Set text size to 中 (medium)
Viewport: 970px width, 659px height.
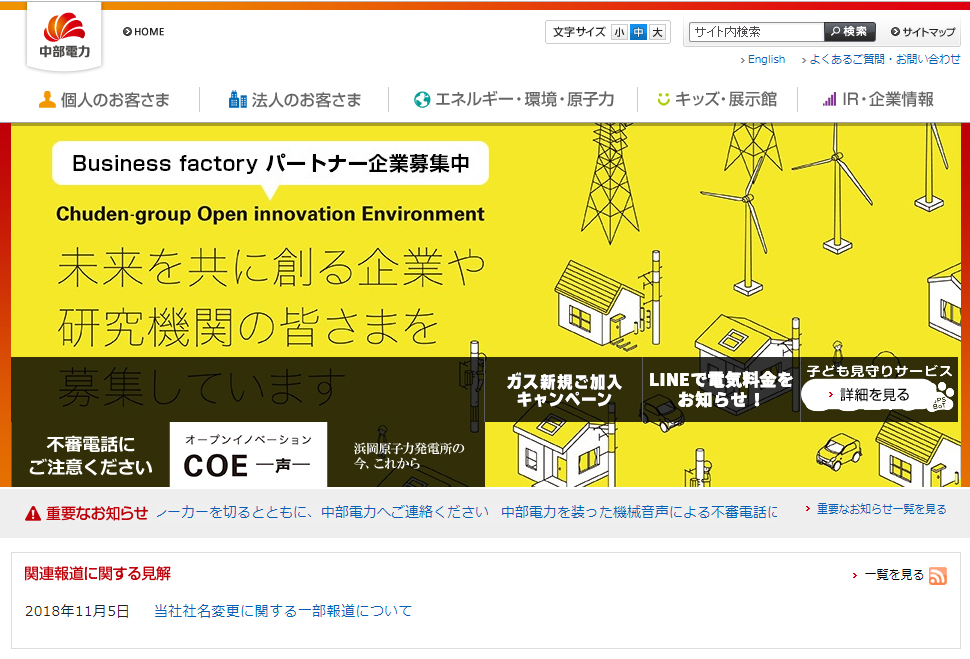pyautogui.click(x=638, y=32)
